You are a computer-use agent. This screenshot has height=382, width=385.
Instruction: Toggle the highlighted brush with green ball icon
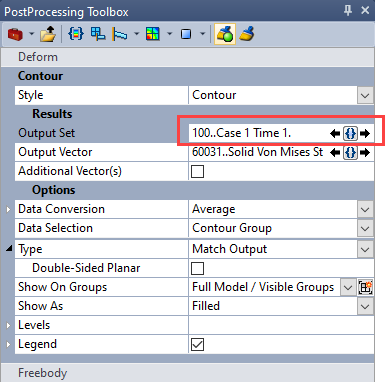point(225,34)
